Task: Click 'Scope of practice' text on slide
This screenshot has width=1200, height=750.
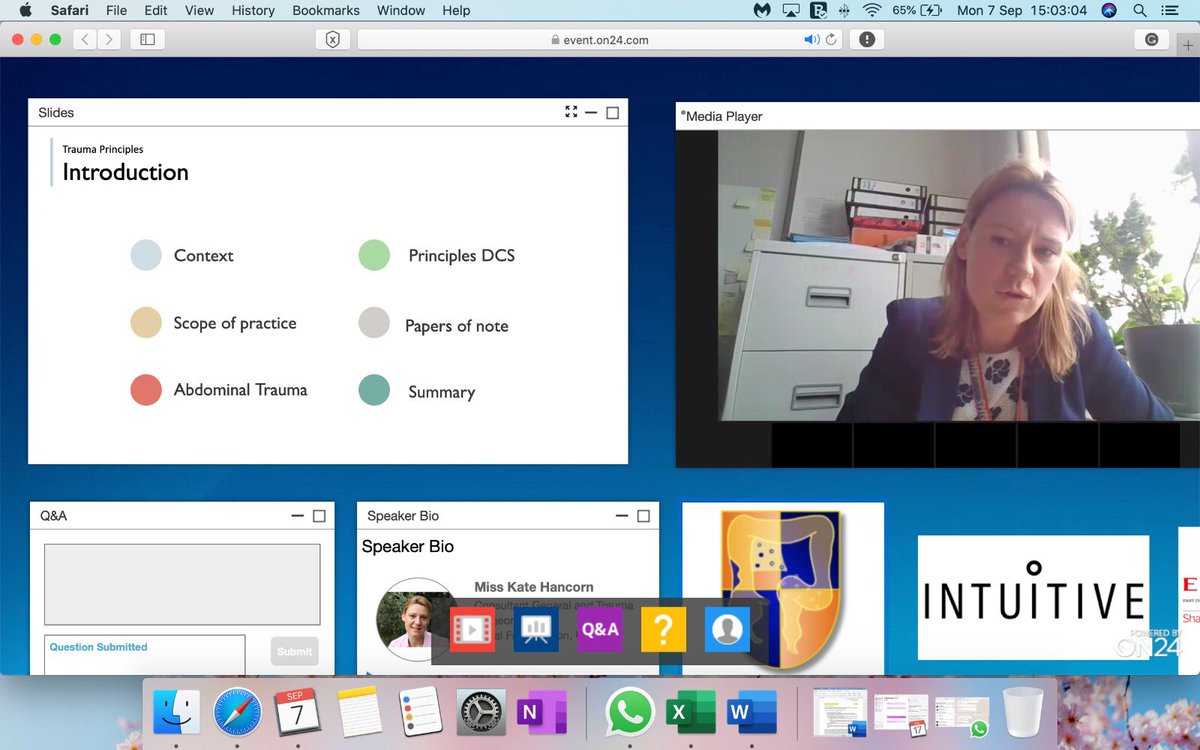Action: [235, 323]
